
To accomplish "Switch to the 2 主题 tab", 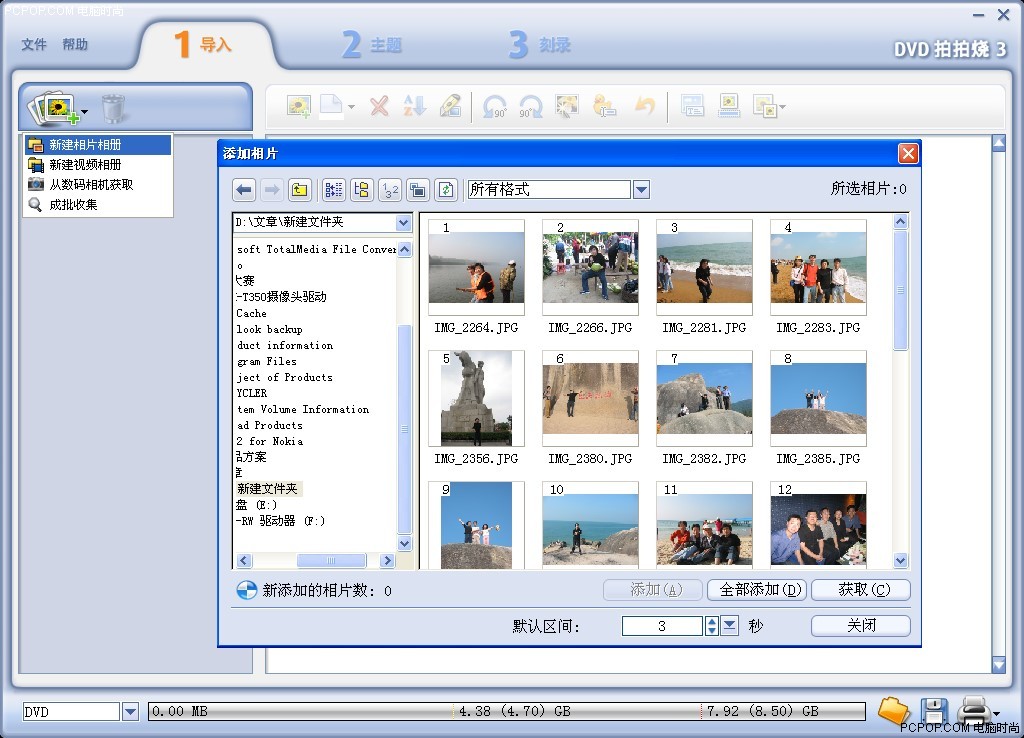I will tap(372, 44).
